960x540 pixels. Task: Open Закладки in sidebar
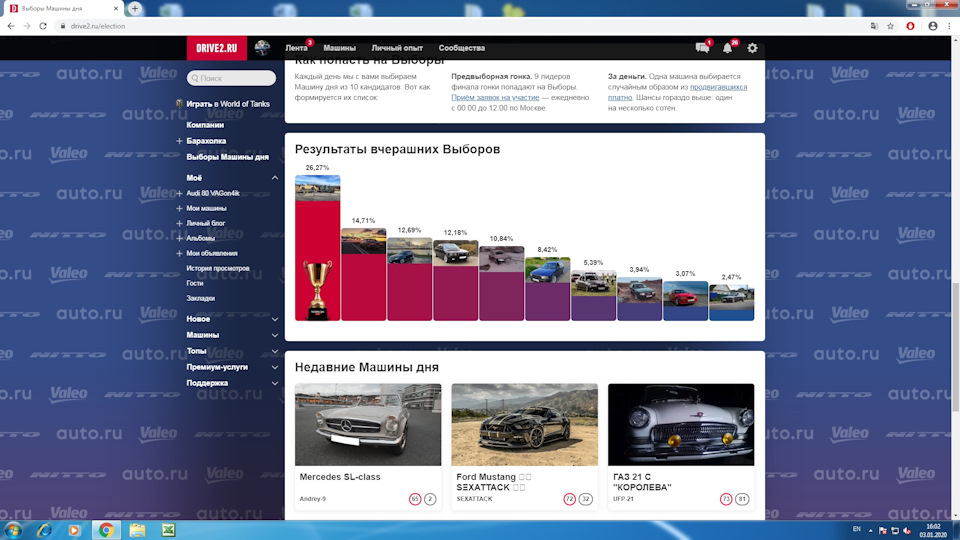[200, 298]
